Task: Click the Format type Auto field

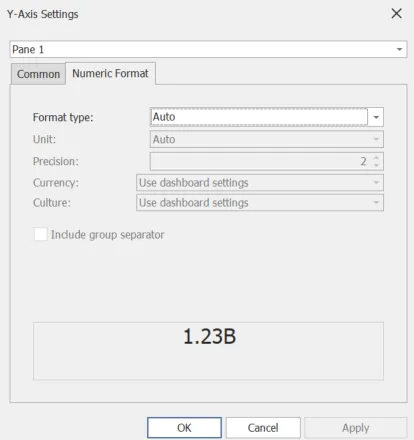Action: [x=259, y=117]
